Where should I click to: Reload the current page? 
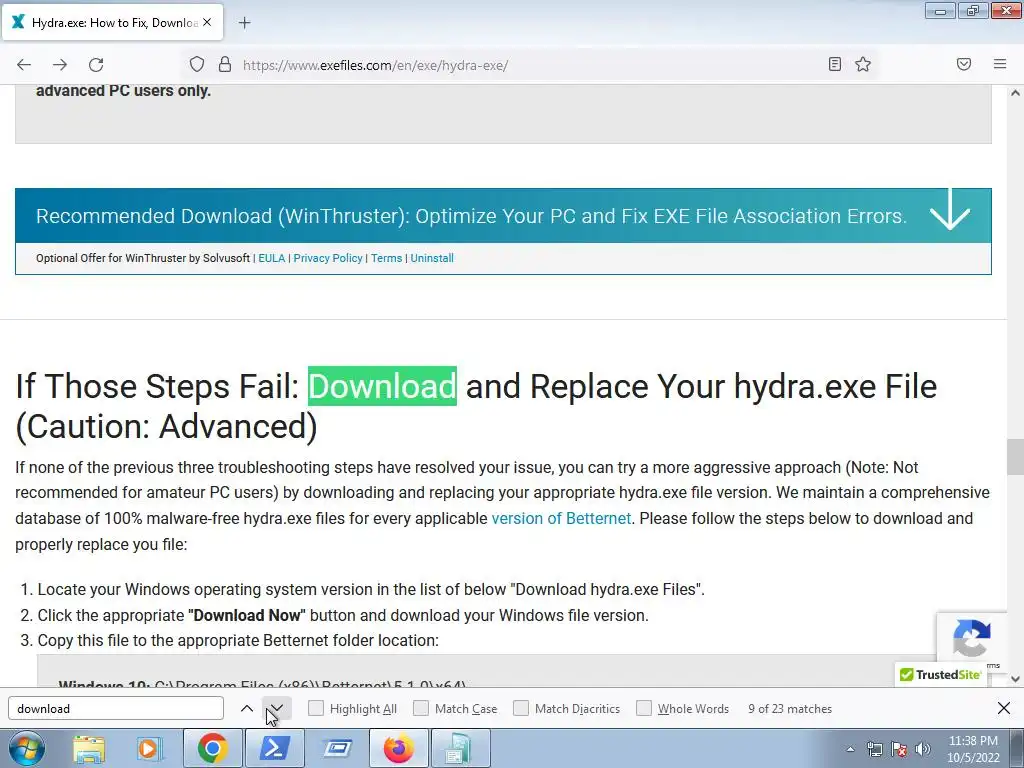pos(96,65)
